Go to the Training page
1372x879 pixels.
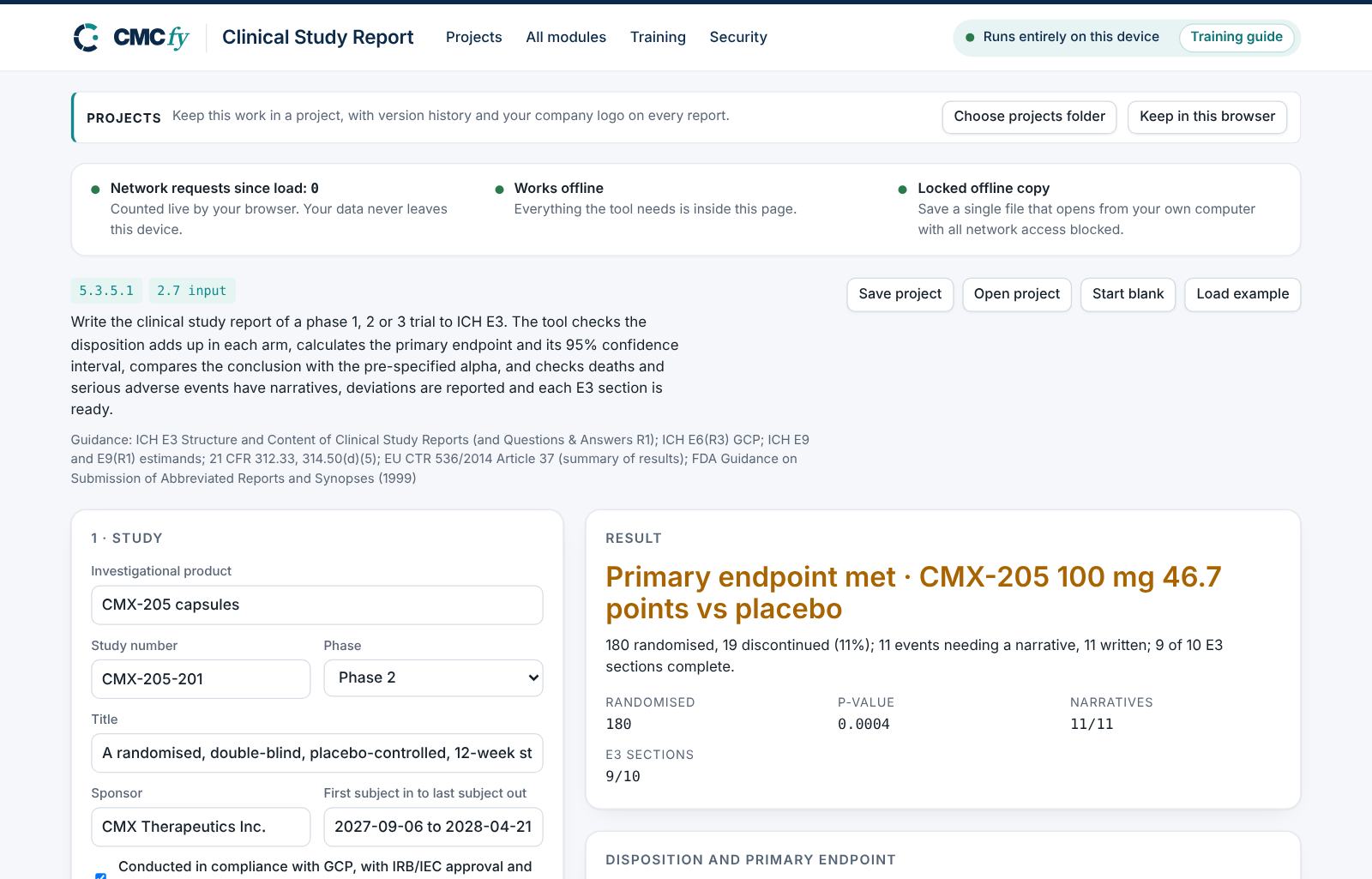tap(658, 37)
